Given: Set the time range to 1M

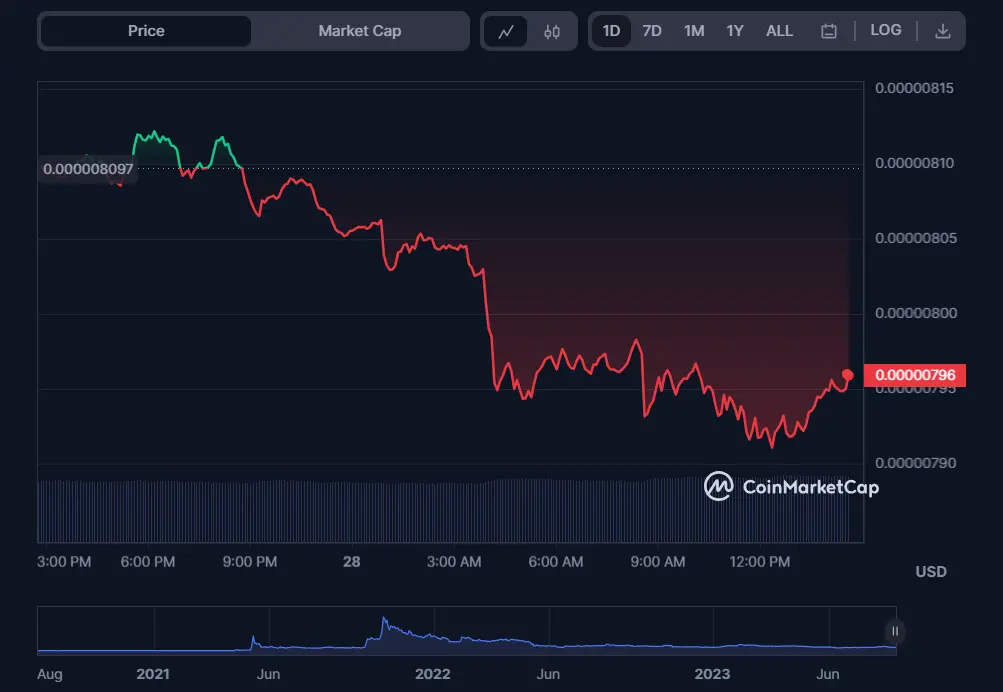Looking at the screenshot, I should pos(693,31).
